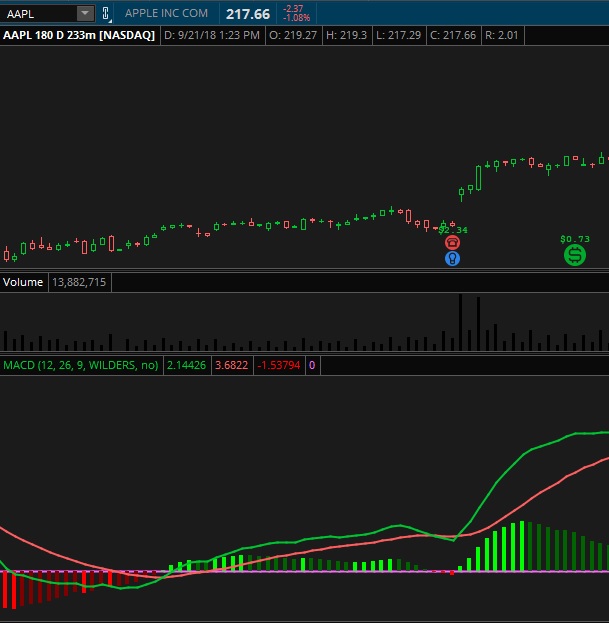Click the last price 217.66
Image resolution: width=609 pixels, height=623 pixels.
[x=248, y=14]
